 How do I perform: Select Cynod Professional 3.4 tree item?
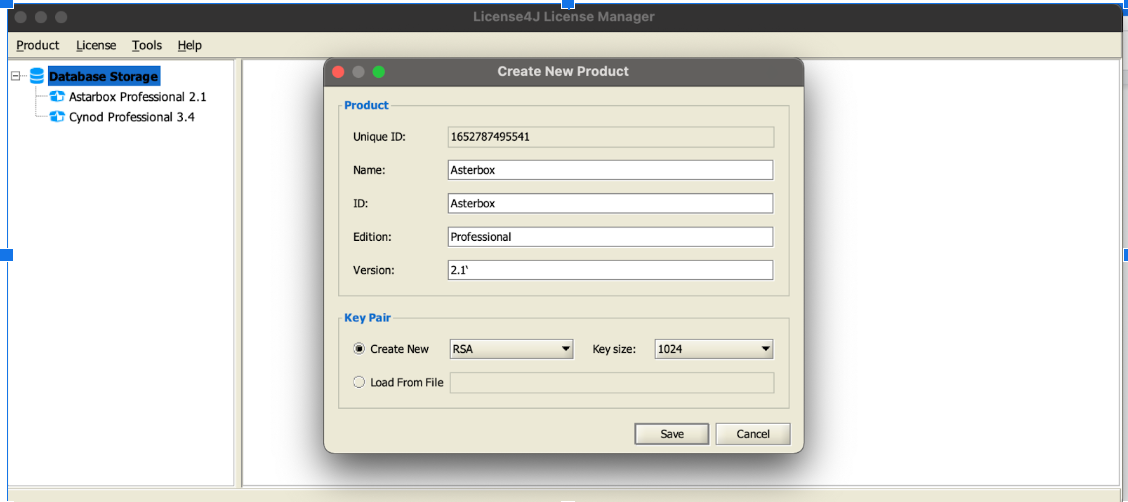coord(131,117)
